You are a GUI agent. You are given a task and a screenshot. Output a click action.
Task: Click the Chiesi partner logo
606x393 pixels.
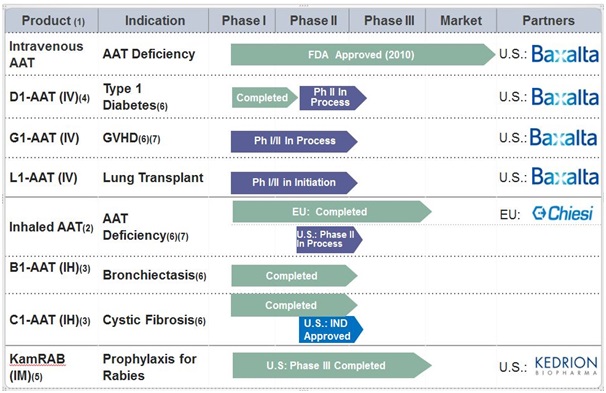tap(562, 213)
